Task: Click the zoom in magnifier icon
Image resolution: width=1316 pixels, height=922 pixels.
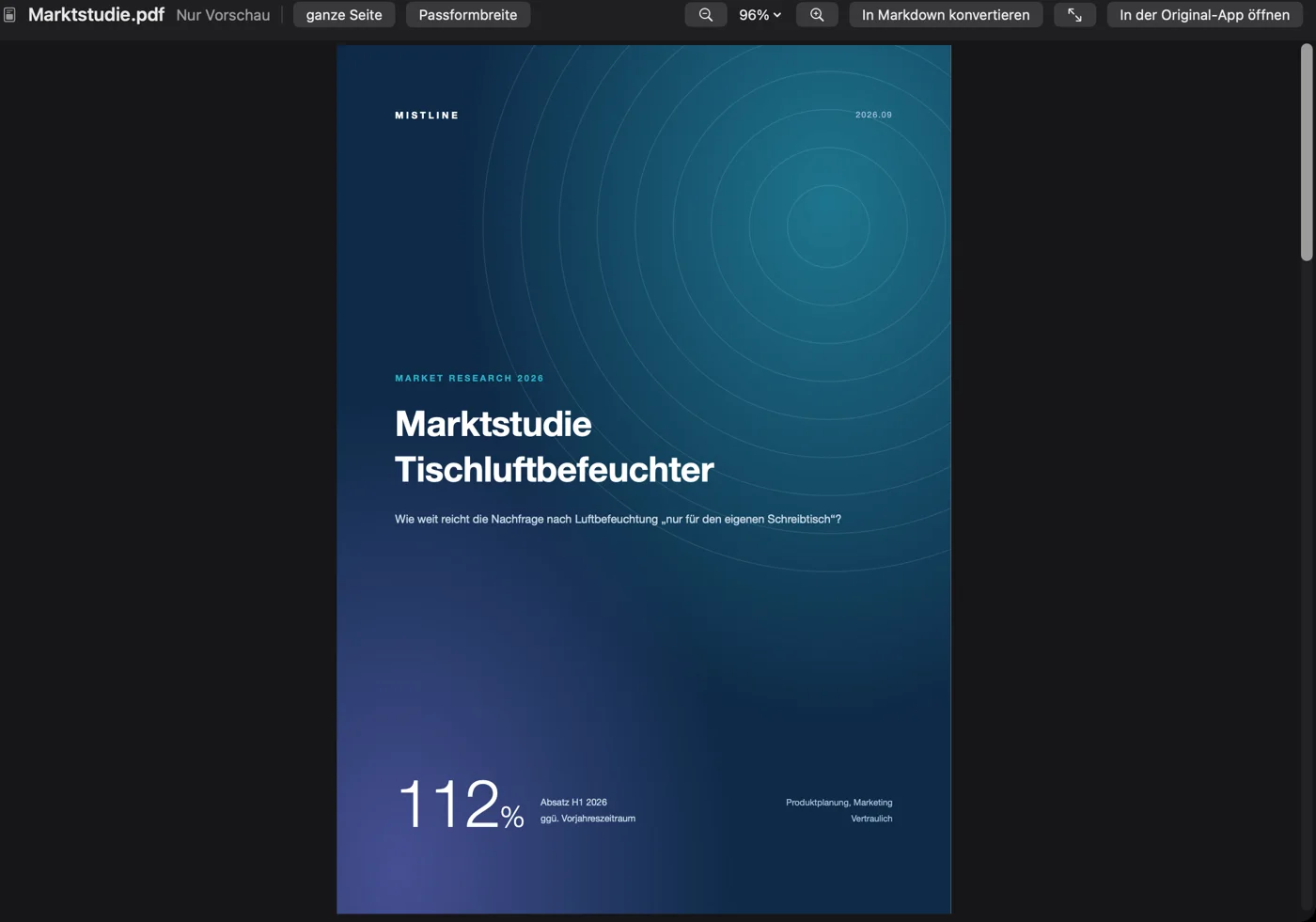Action: pyautogui.click(x=817, y=15)
